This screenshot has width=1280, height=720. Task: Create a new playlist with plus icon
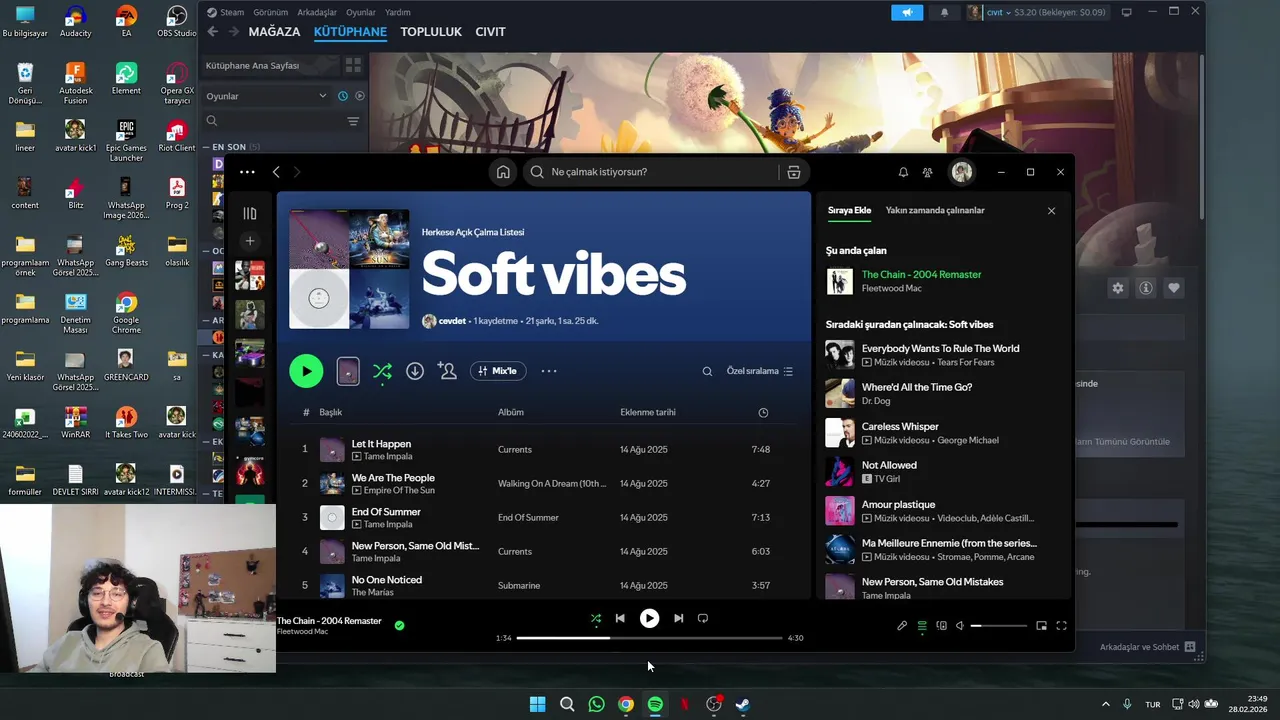tap(250, 241)
